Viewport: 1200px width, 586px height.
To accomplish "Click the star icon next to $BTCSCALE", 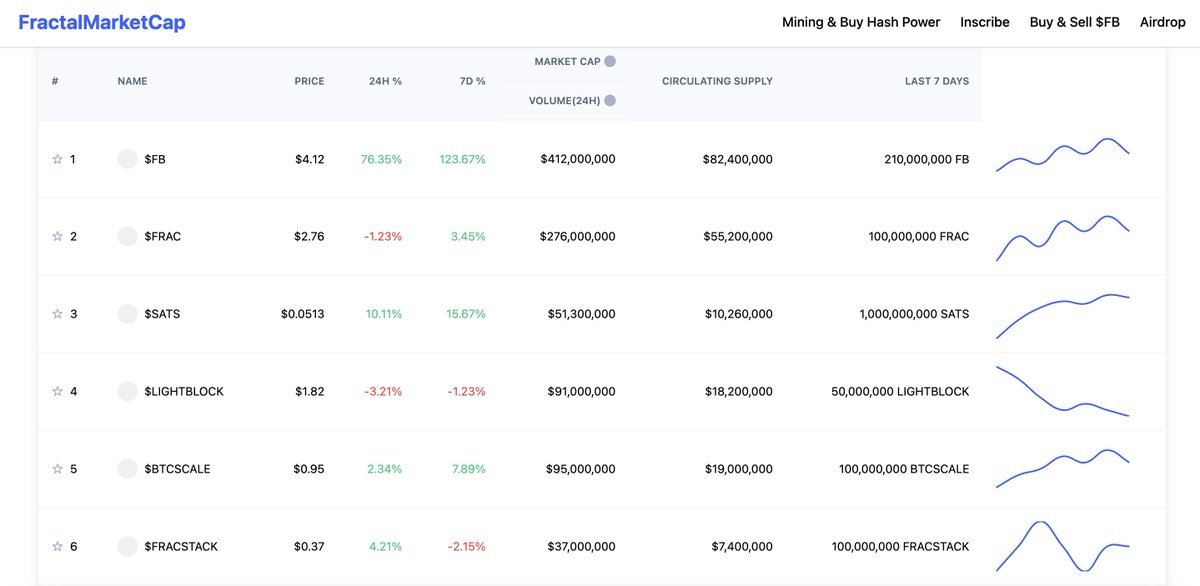I will point(57,468).
